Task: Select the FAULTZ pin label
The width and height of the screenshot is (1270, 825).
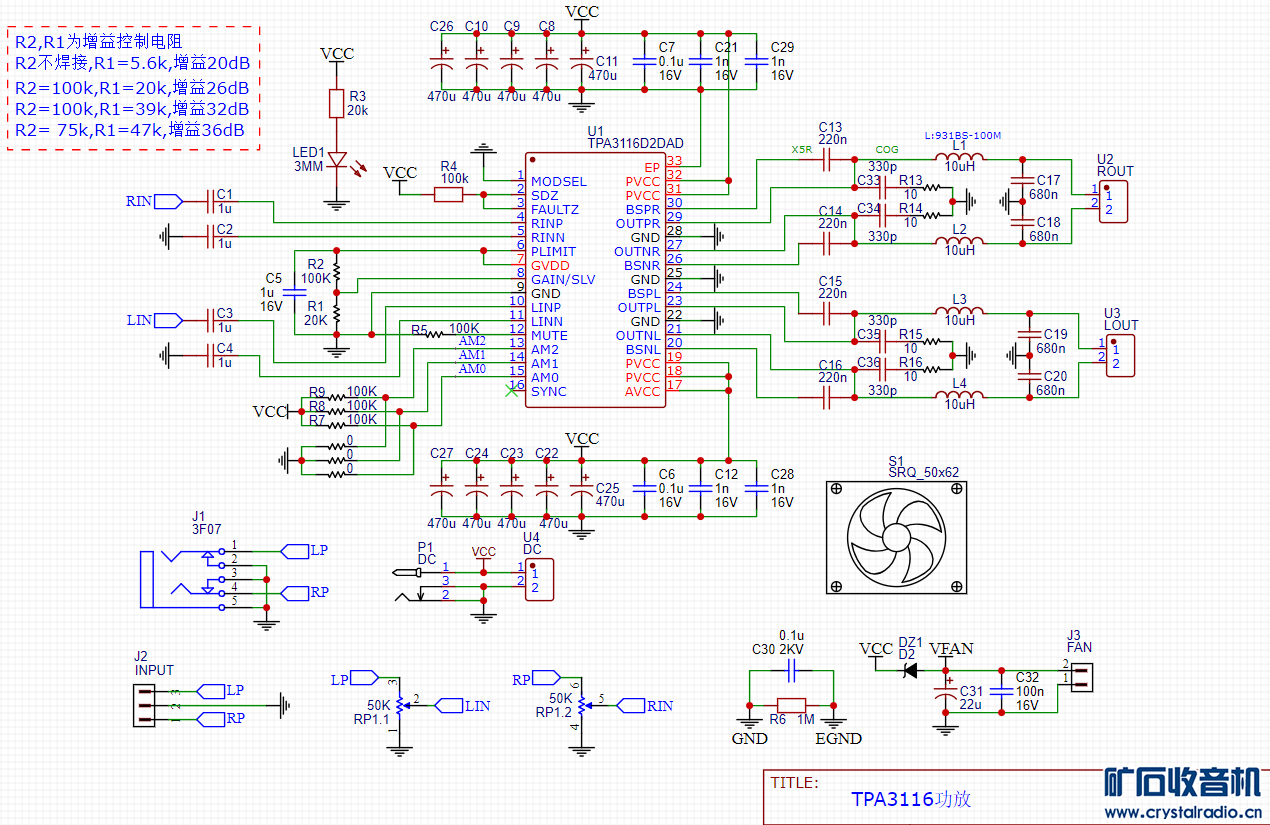Action: click(x=555, y=210)
